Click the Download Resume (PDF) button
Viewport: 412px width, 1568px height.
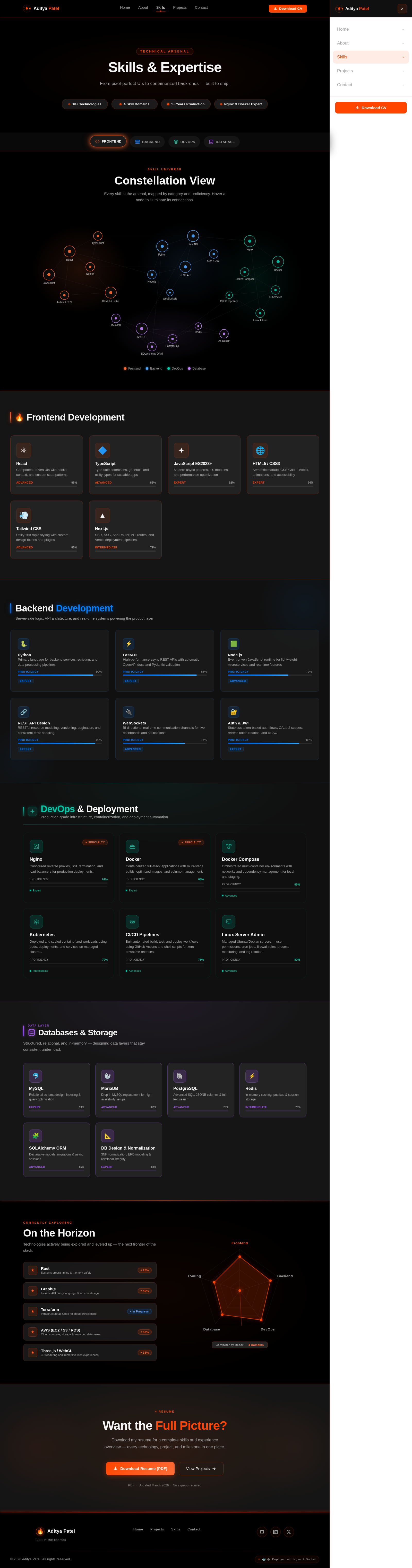coord(140,1468)
